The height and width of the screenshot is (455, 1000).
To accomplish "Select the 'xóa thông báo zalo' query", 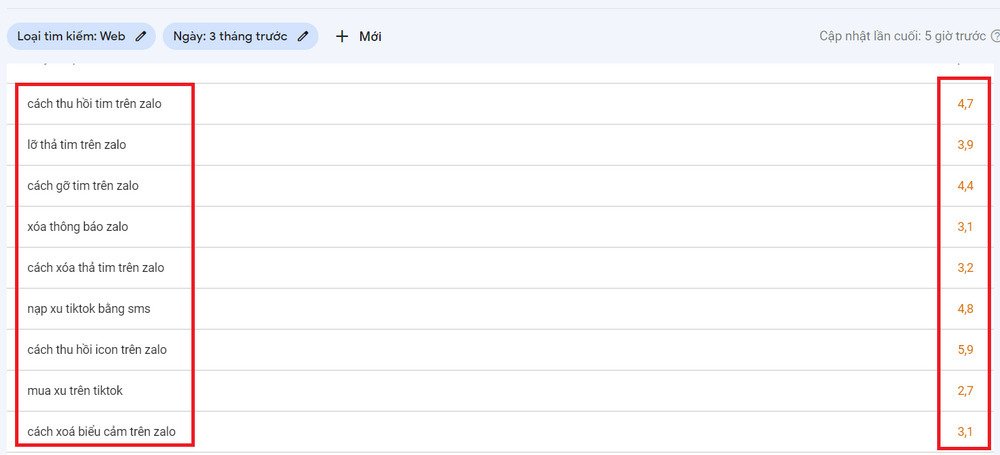I will (78, 227).
